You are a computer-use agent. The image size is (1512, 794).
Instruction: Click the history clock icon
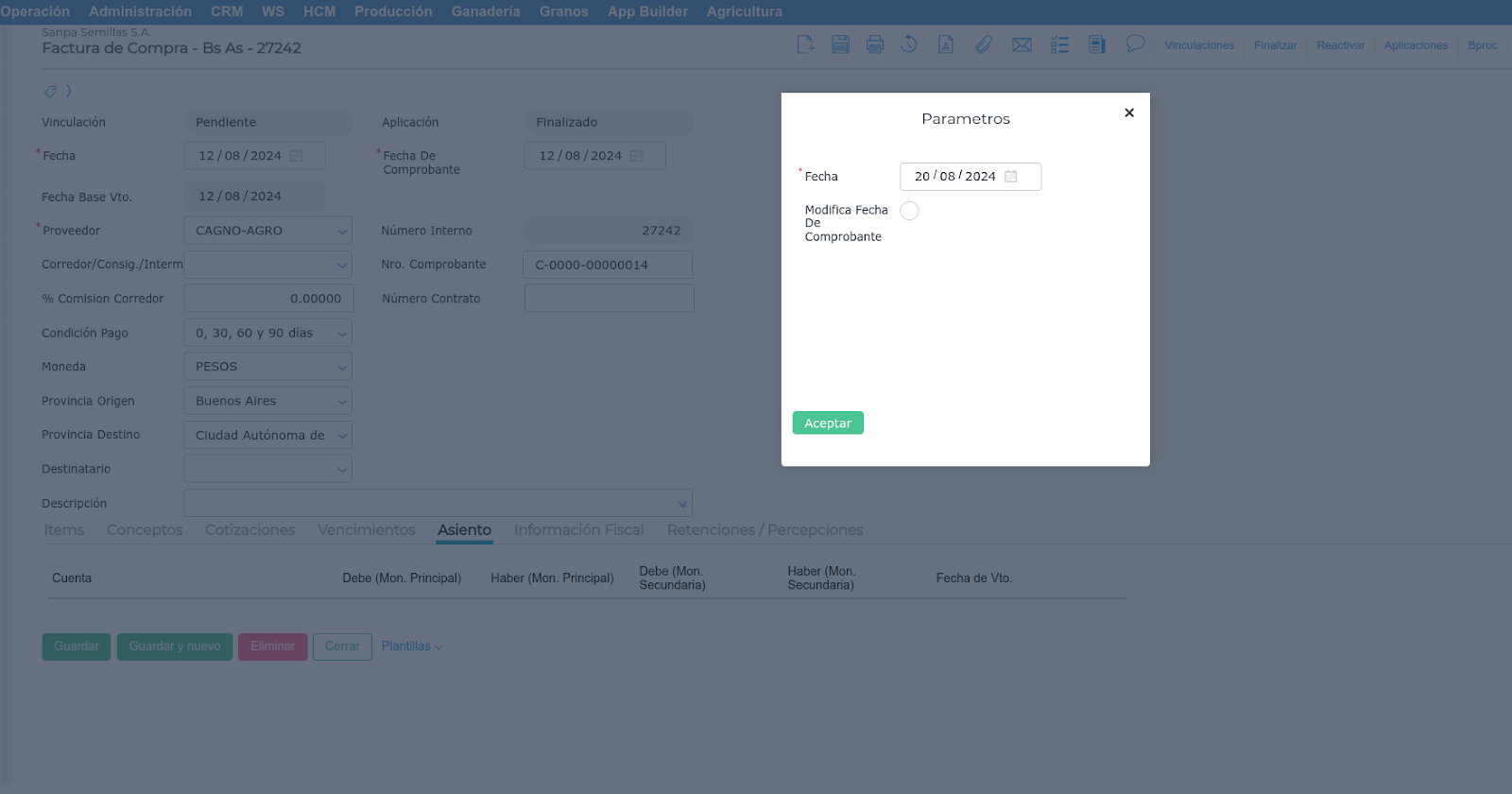[909, 44]
